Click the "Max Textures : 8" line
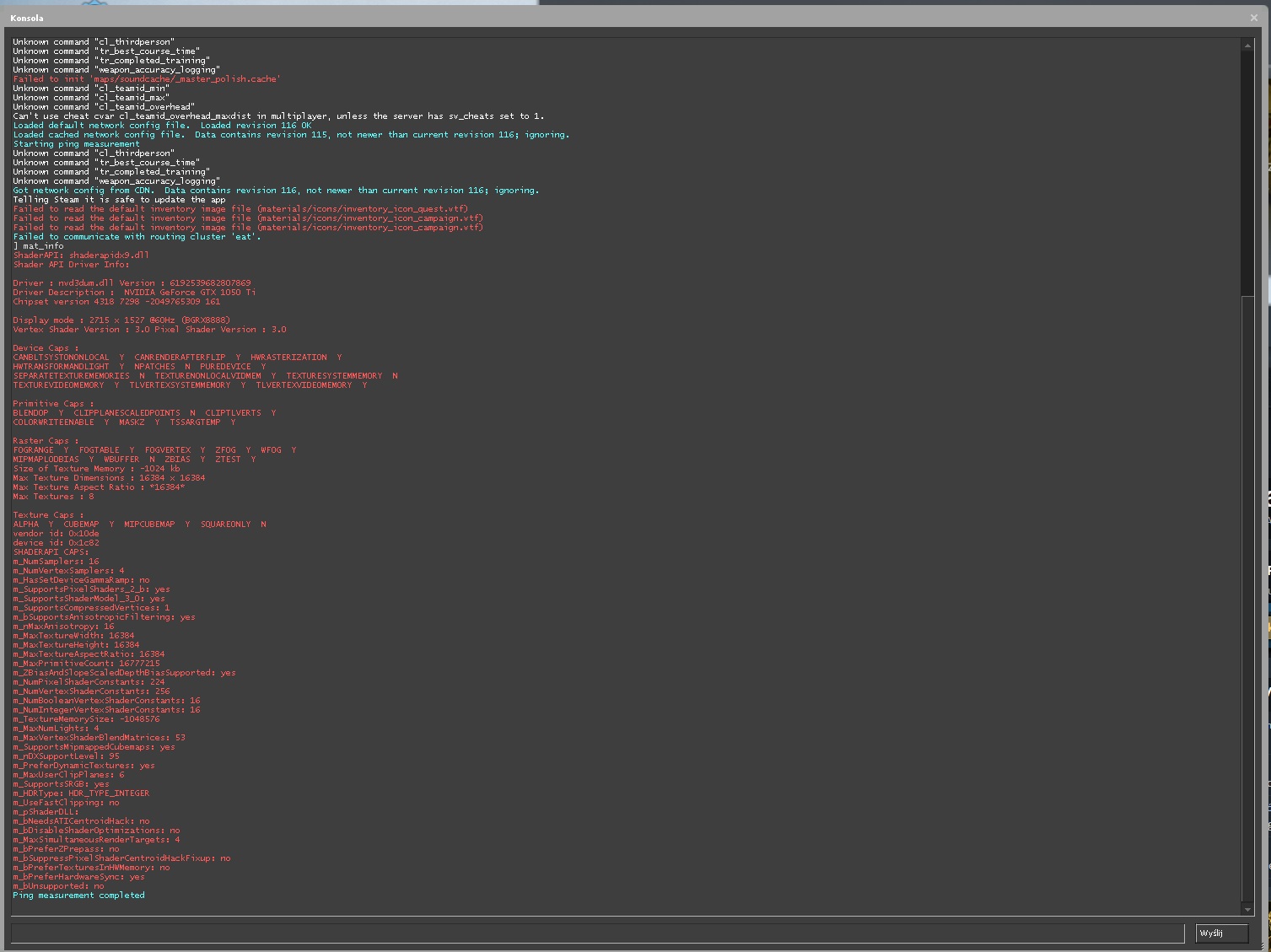The width and height of the screenshot is (1271, 952). [x=53, y=497]
